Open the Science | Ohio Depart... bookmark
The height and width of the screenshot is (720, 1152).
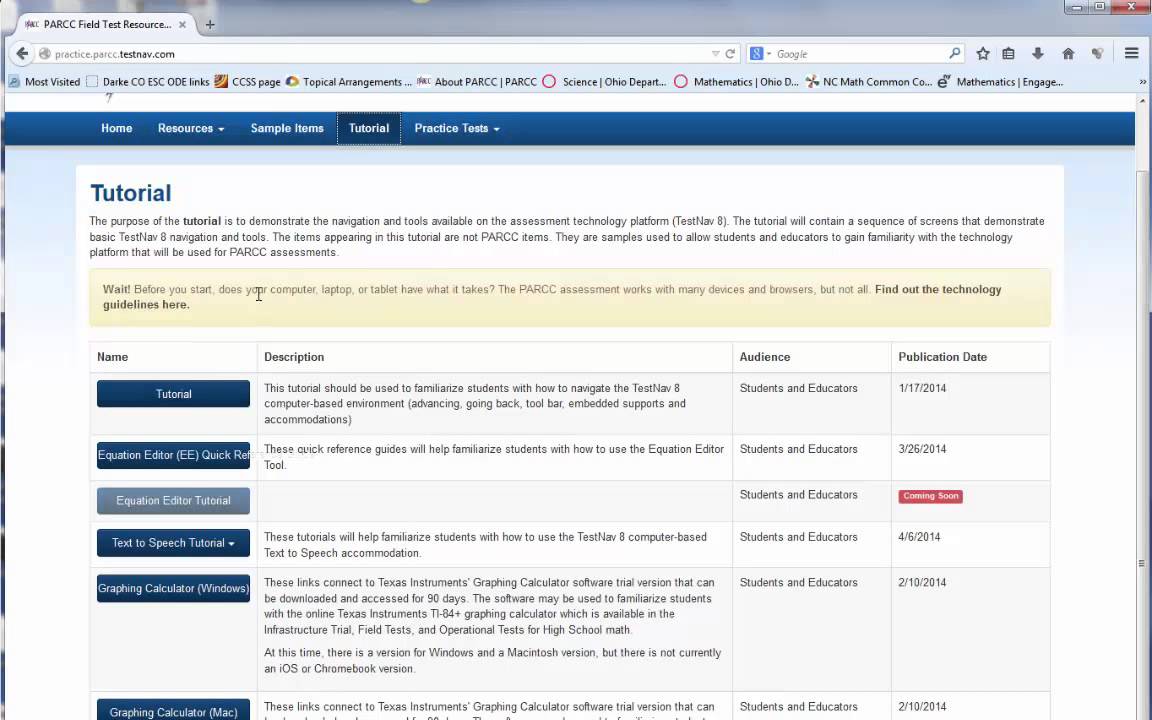[x=605, y=82]
